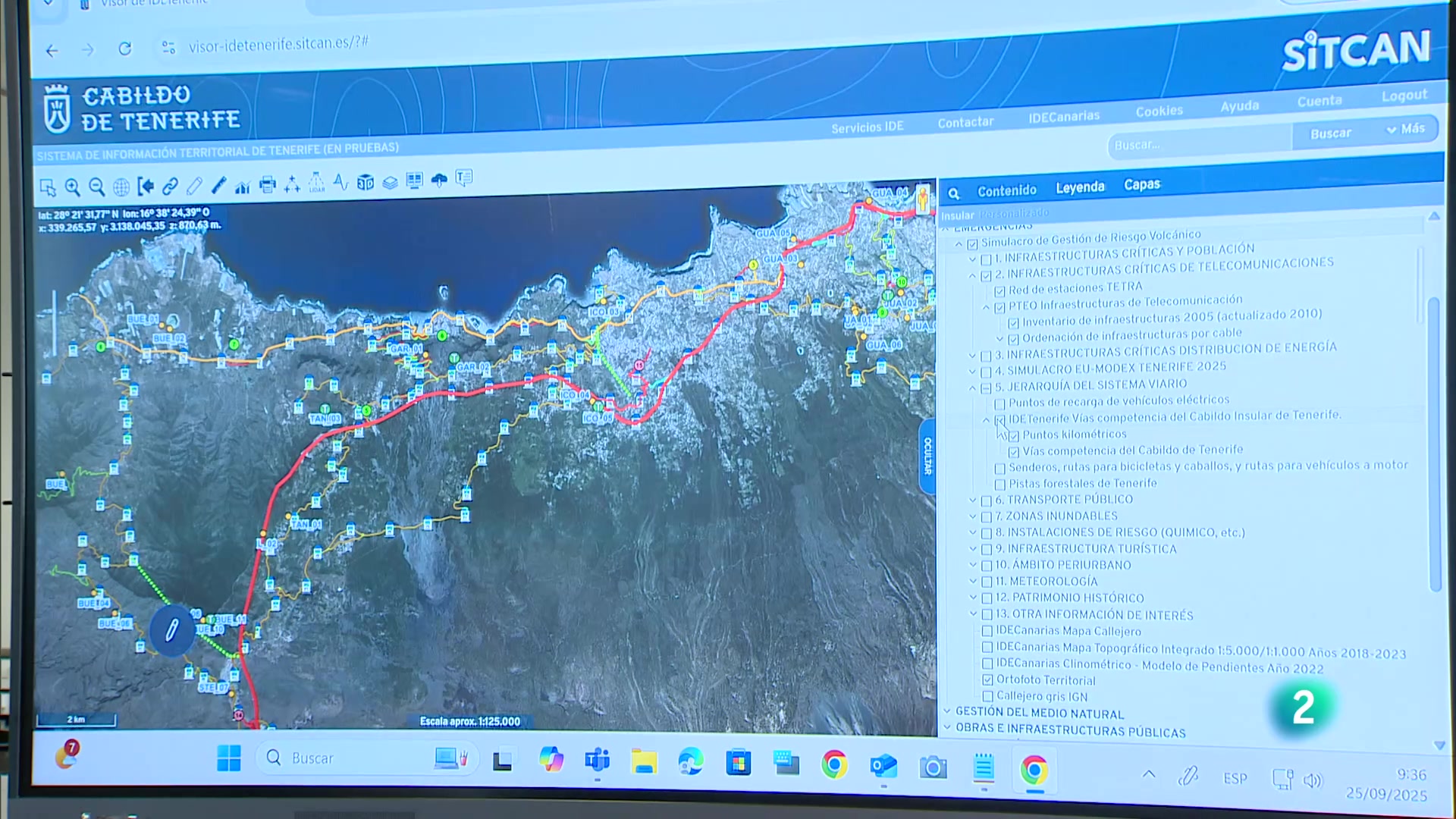Expand 7. ZONAS INUNDABLES group
The width and height of the screenshot is (1456, 819).
point(973,516)
